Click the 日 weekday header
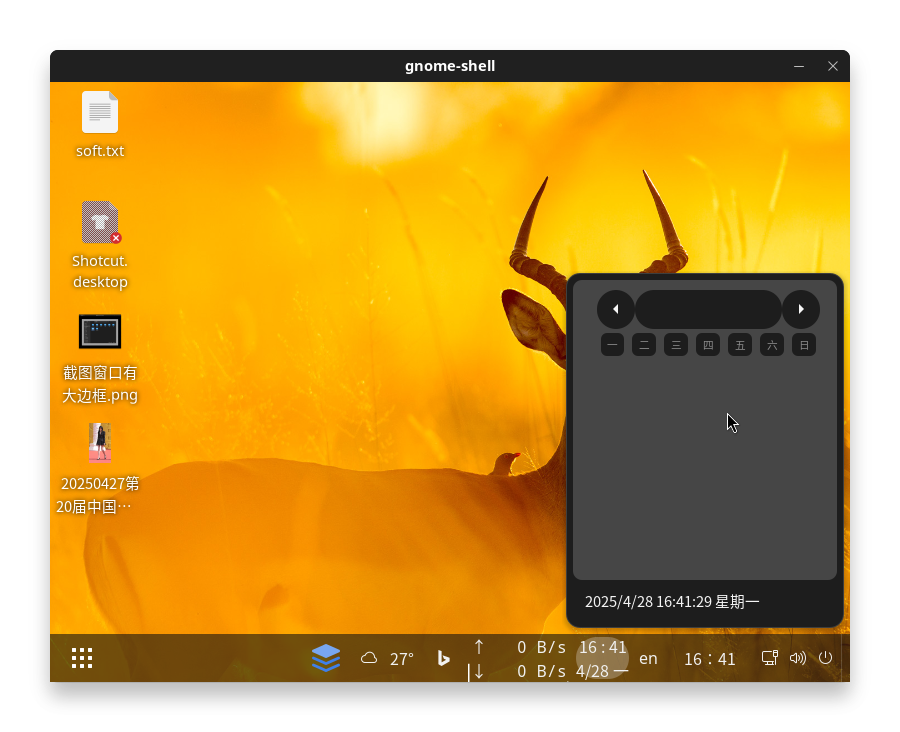The image size is (900, 732). (x=804, y=345)
